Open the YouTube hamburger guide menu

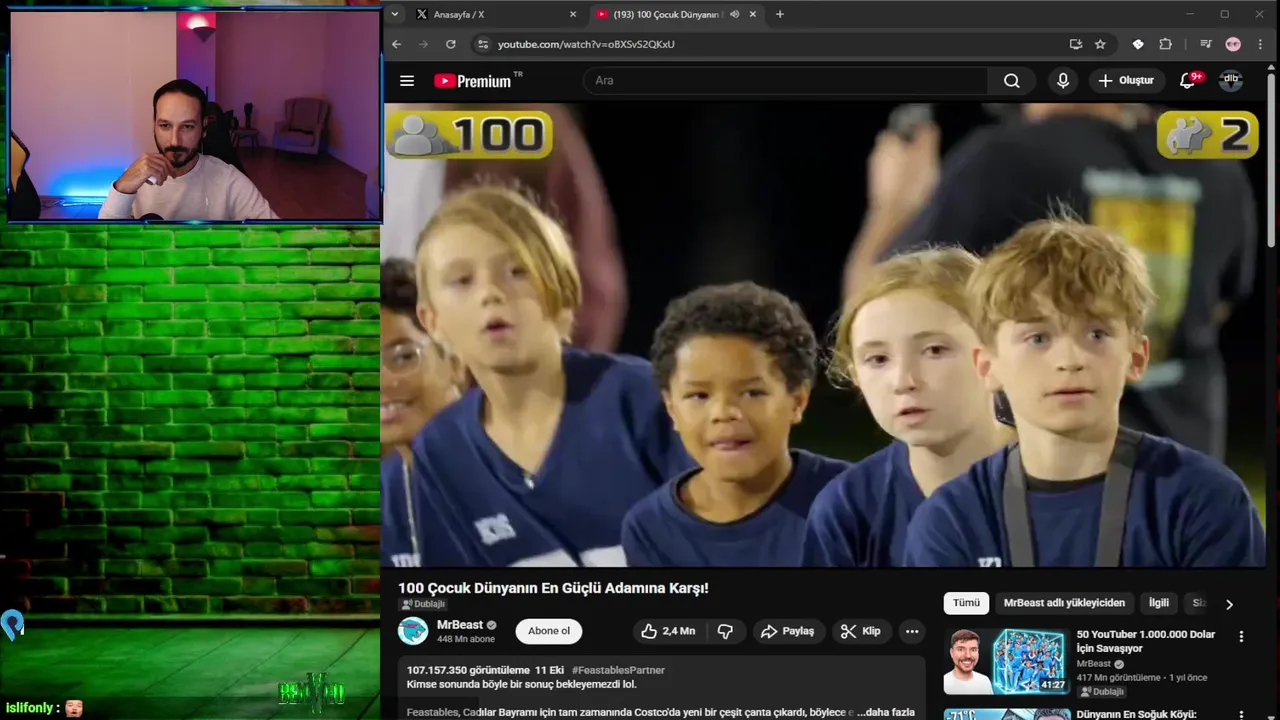[406, 81]
